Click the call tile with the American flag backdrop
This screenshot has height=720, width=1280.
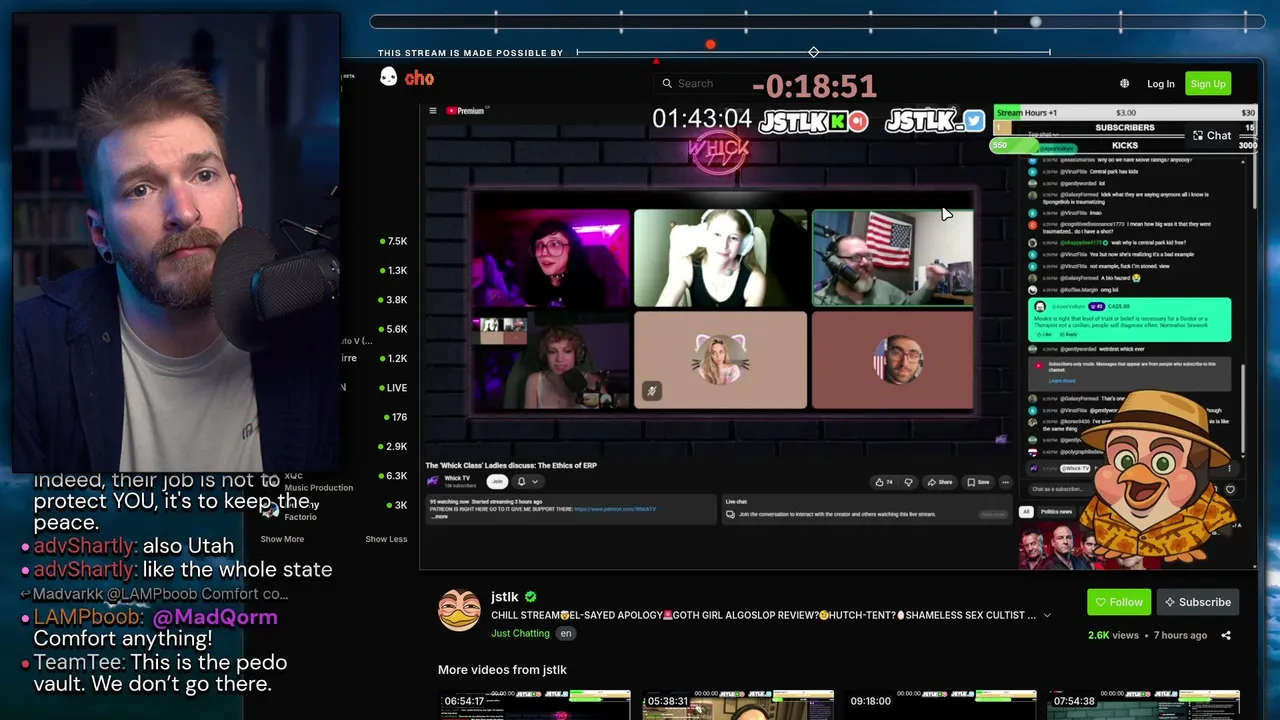point(892,257)
